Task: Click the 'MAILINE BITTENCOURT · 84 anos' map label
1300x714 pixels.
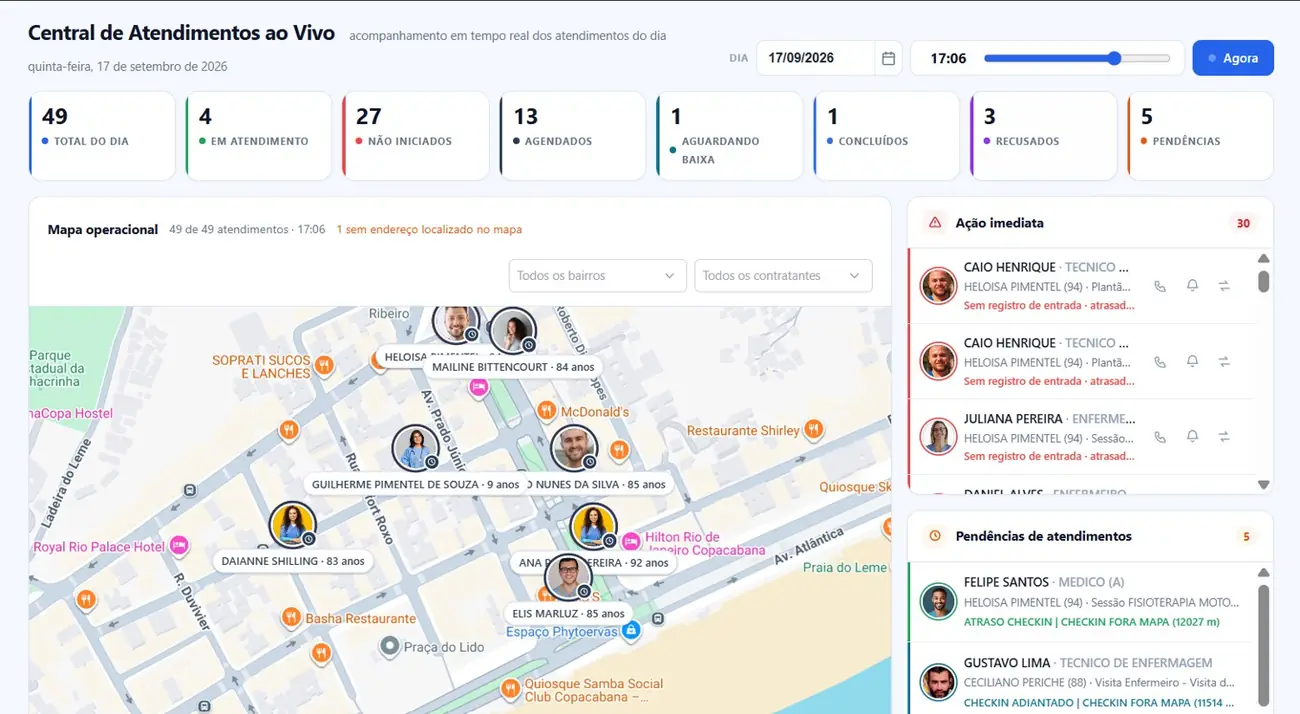Action: pyautogui.click(x=513, y=367)
